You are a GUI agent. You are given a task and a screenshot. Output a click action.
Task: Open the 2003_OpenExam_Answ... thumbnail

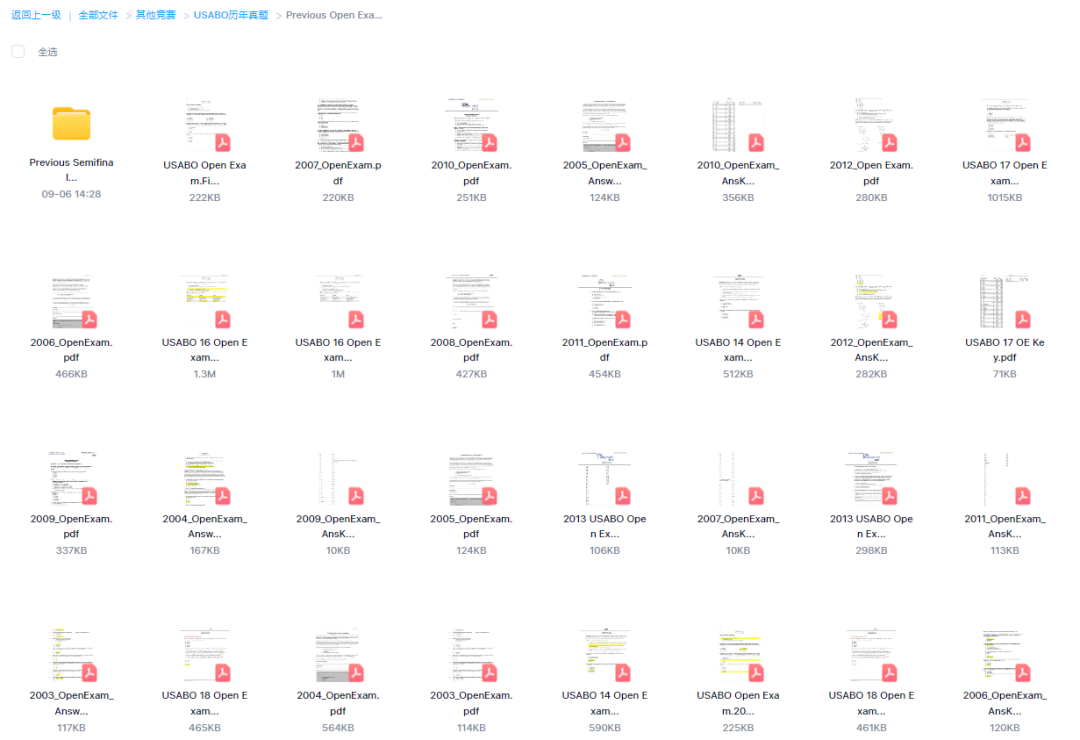(x=71, y=655)
